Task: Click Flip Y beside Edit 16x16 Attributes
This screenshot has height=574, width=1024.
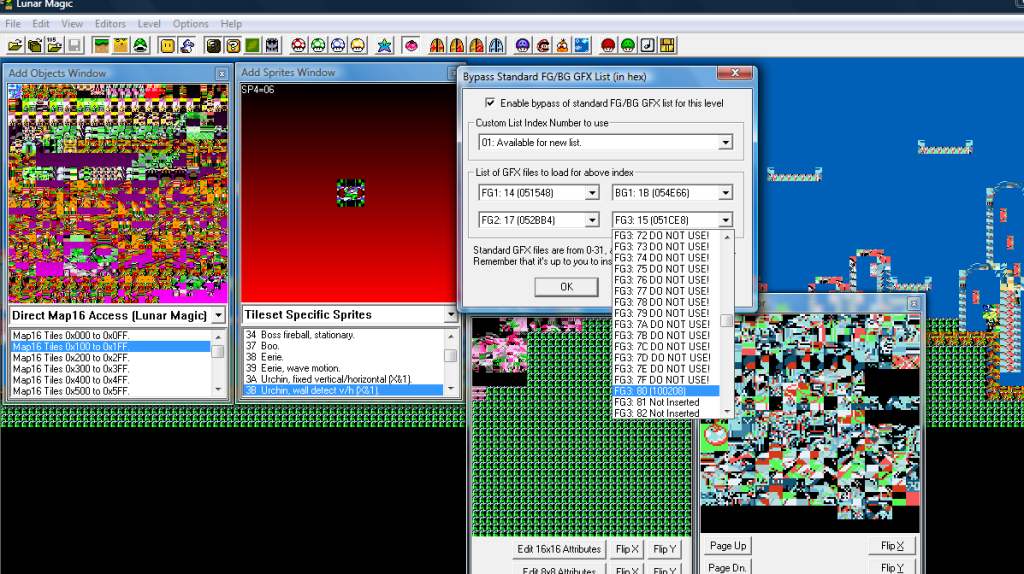Action: point(665,549)
